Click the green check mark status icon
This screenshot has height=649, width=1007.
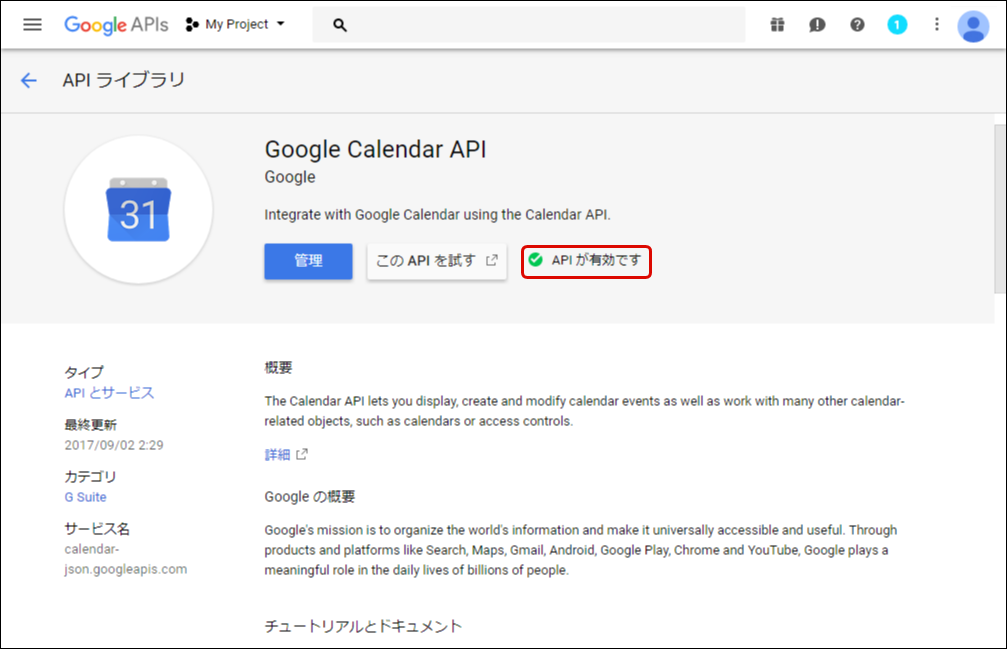coord(536,259)
